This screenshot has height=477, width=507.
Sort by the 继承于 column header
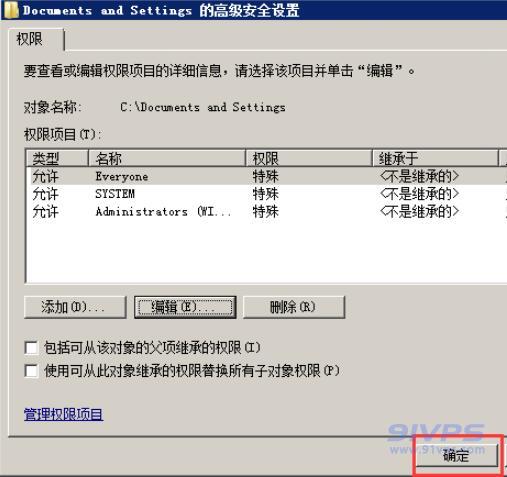[x=435, y=158]
